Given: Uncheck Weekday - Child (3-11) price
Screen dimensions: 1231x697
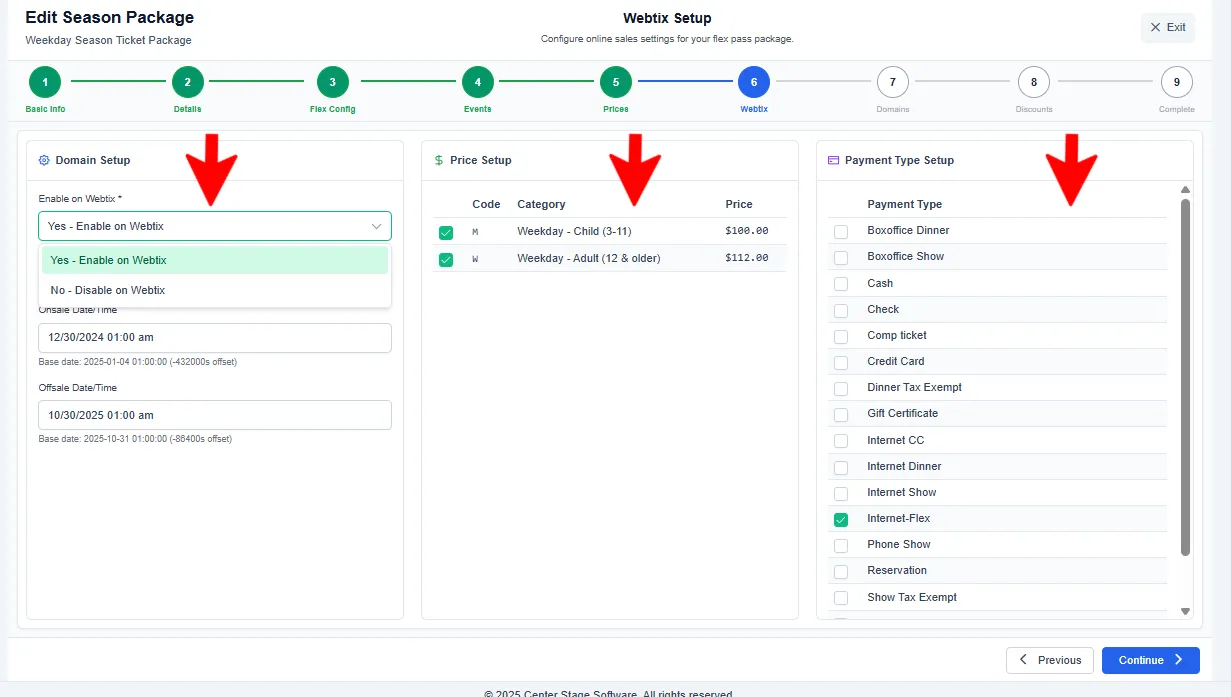Looking at the screenshot, I should click(x=446, y=232).
